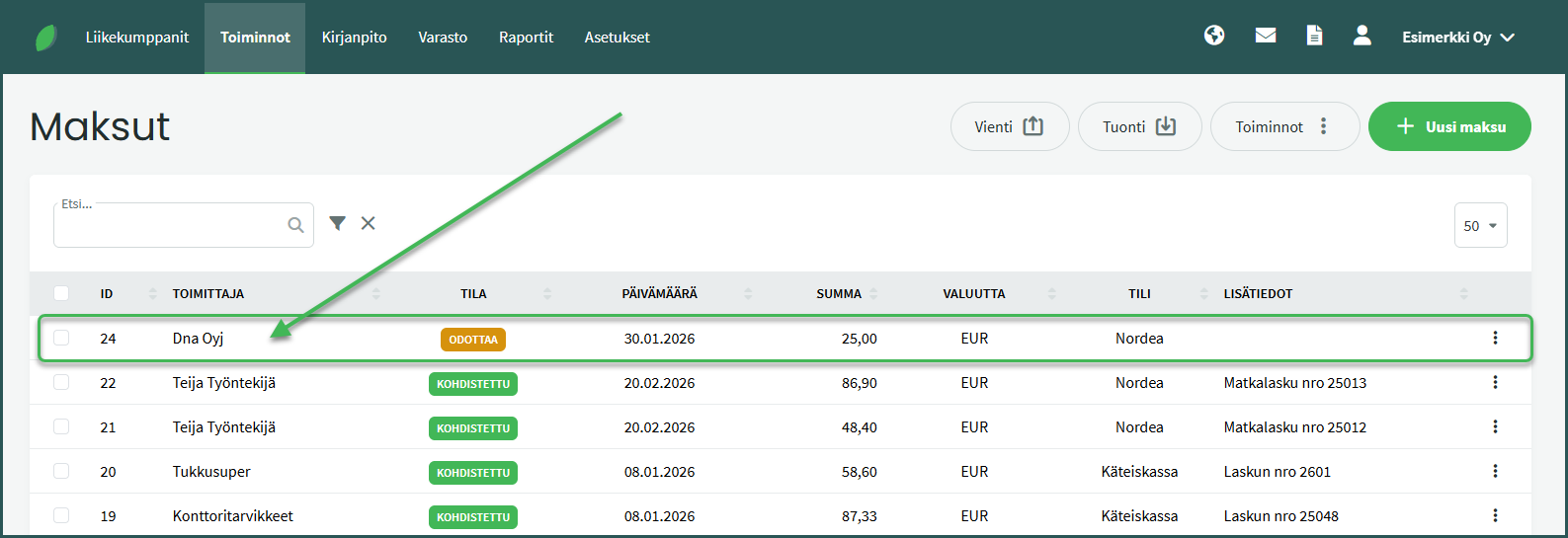1568x538 pixels.
Task: Click the search magnifier icon
Action: (x=295, y=225)
